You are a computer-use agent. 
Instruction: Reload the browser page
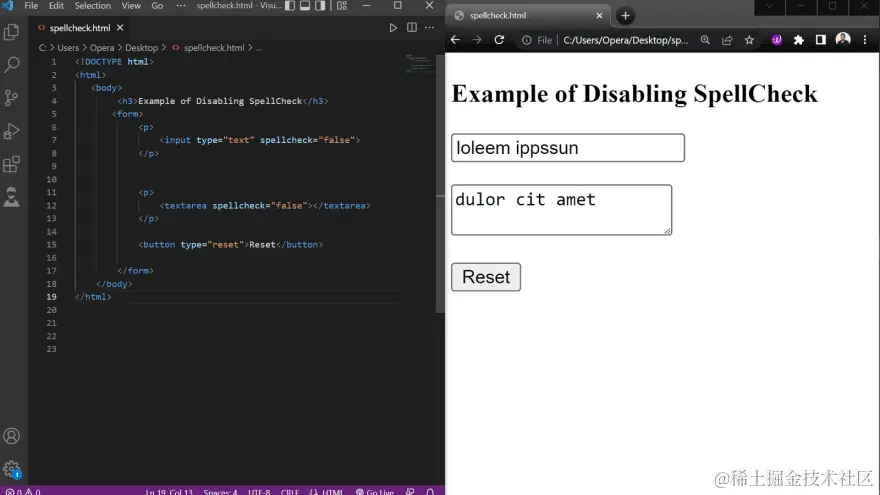click(499, 40)
